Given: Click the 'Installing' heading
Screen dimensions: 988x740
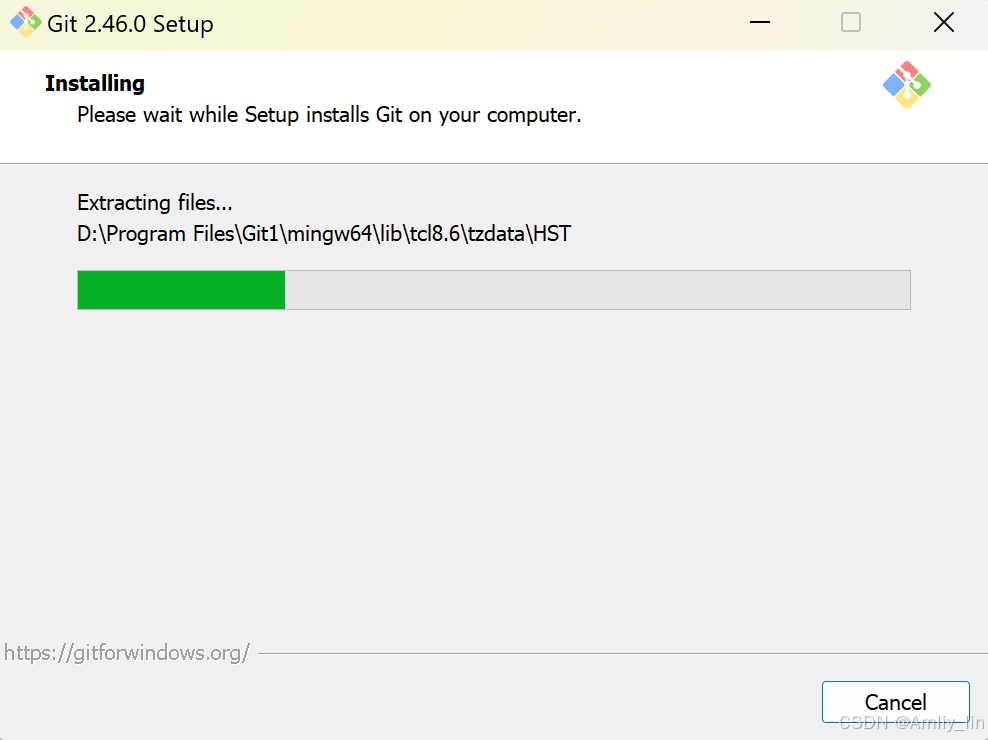Looking at the screenshot, I should (x=95, y=83).
